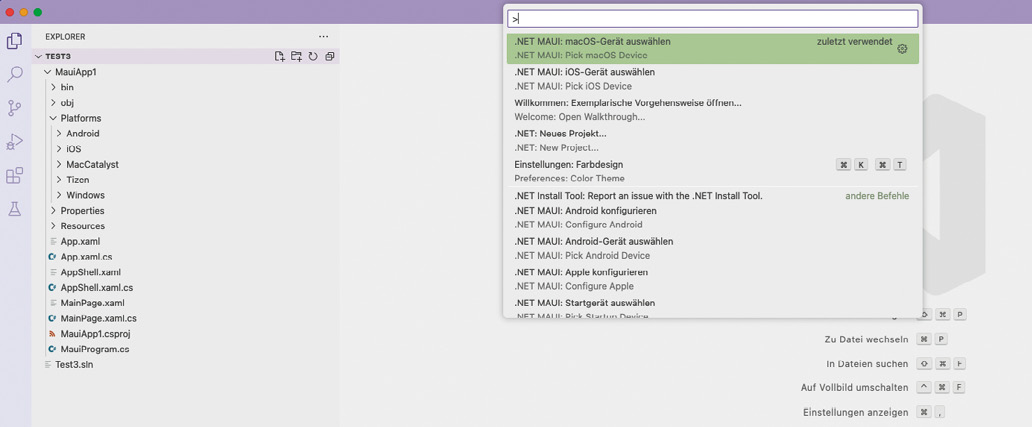
Task: Select '.NET MAUI: Apple konfigurieren' command
Action: tap(713, 279)
